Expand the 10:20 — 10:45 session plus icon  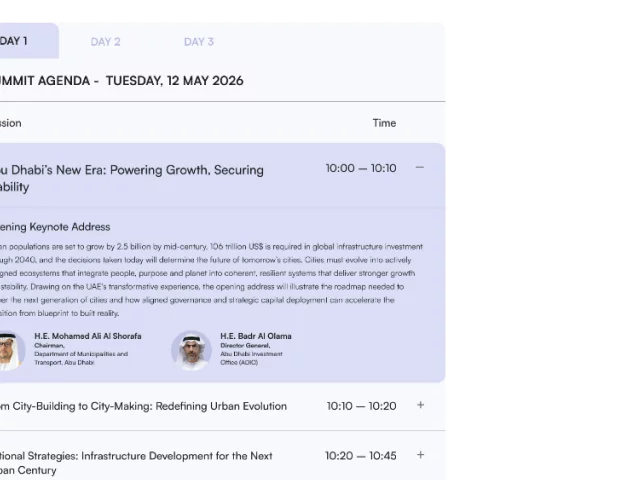420,455
